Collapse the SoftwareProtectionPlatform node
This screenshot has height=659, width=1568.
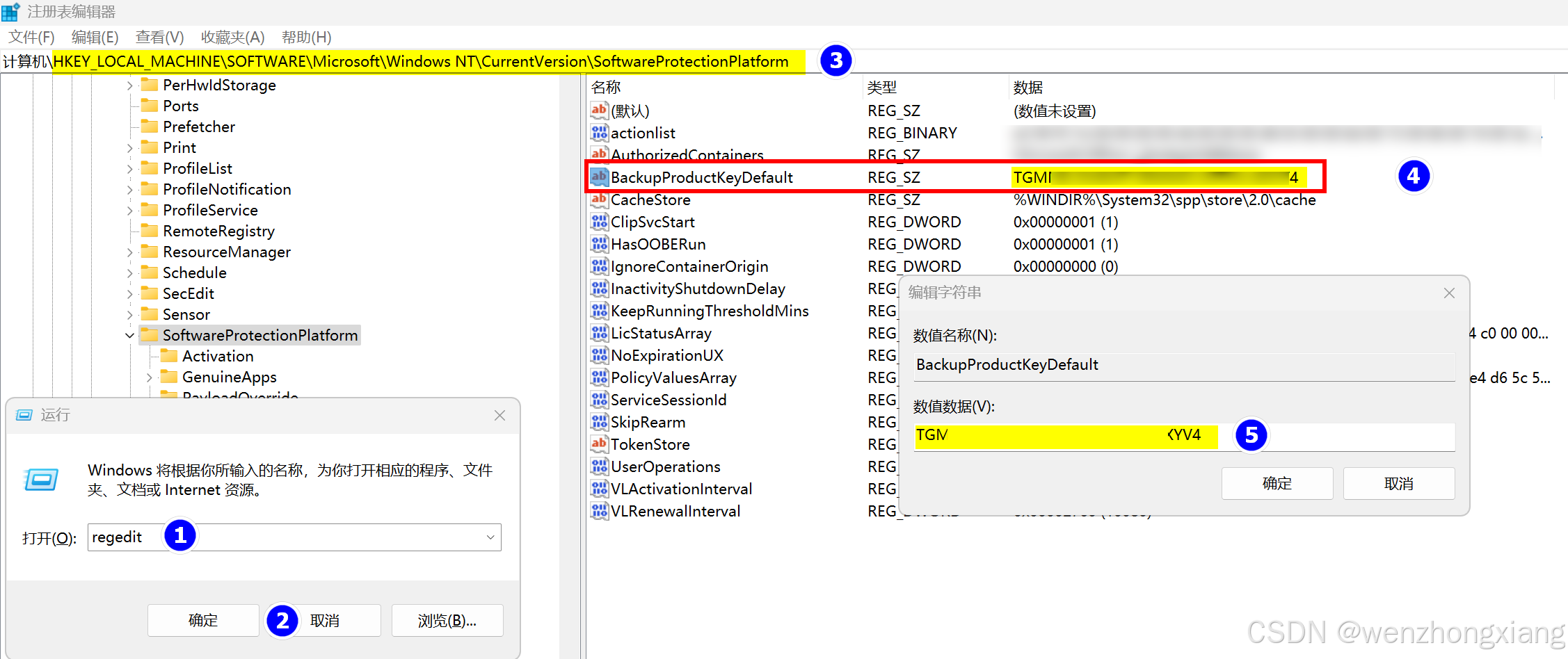point(129,336)
